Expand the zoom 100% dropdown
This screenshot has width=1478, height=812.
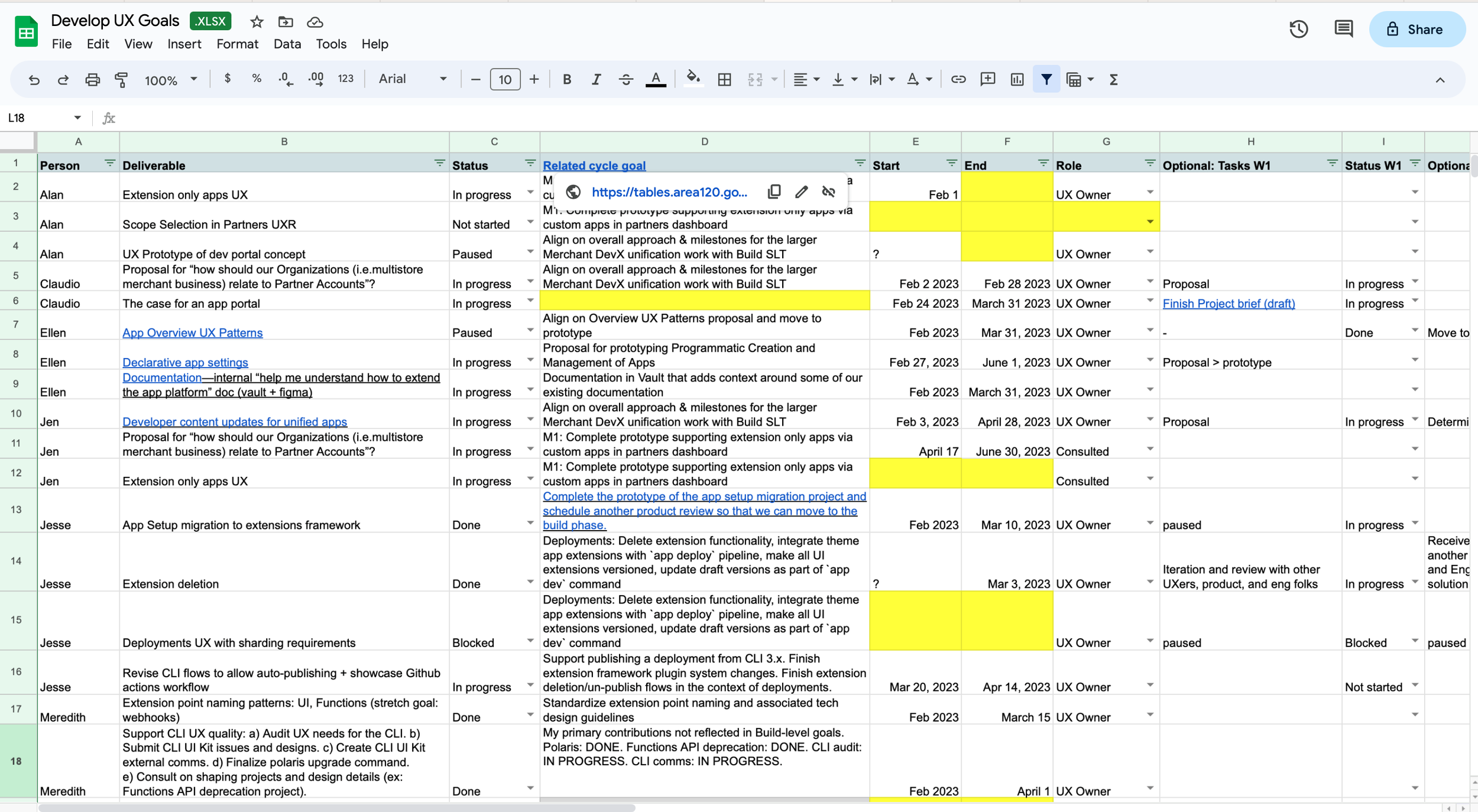tap(170, 79)
